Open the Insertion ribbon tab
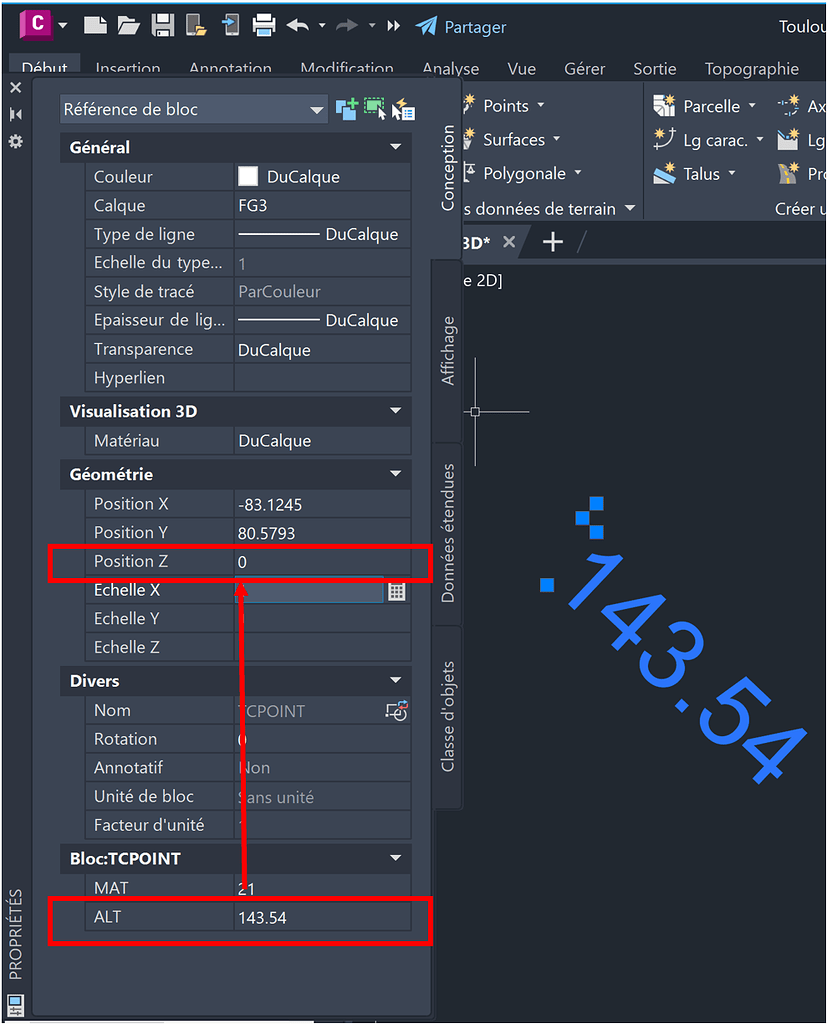Screen dimensions: 827x1024 pyautogui.click(x=128, y=69)
